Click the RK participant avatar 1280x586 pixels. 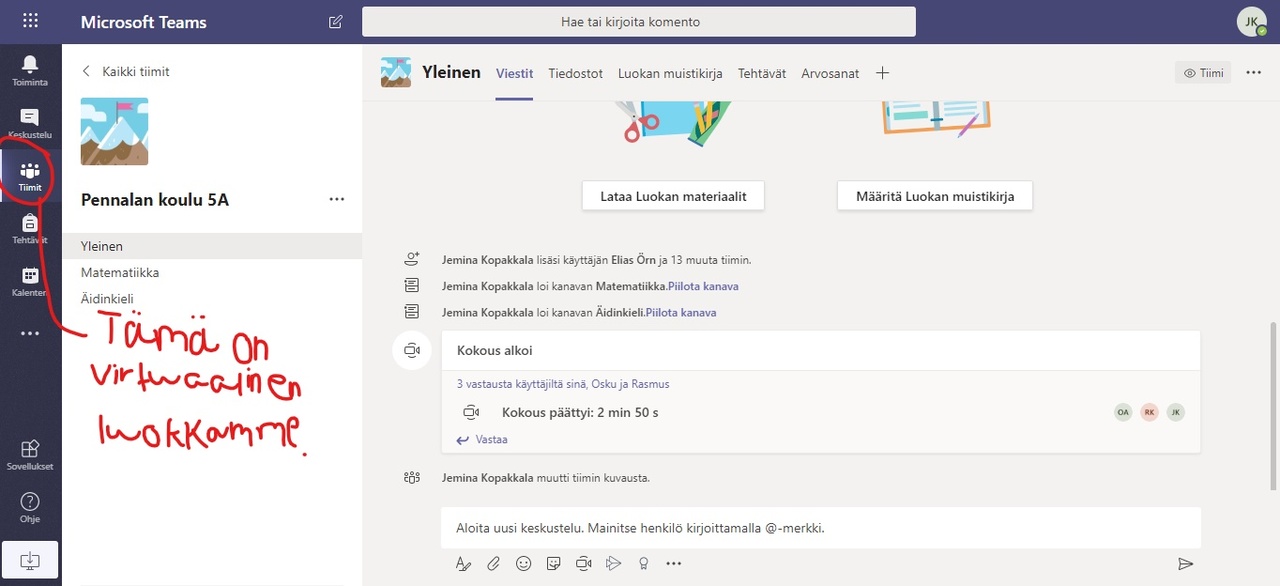[1150, 412]
